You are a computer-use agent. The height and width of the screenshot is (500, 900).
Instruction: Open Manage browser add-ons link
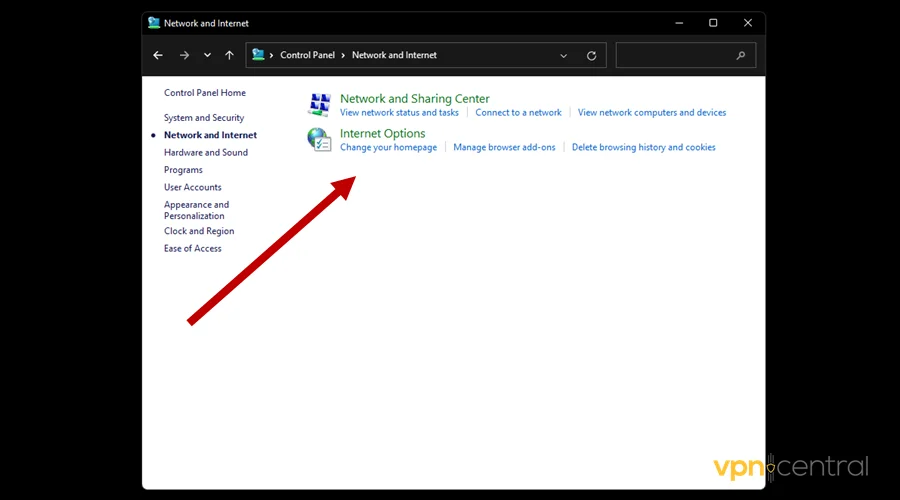pyautogui.click(x=505, y=148)
